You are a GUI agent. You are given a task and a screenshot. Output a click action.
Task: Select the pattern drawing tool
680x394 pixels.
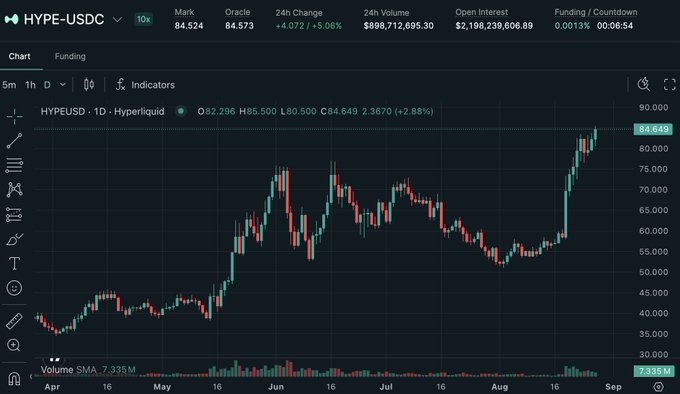[14, 189]
